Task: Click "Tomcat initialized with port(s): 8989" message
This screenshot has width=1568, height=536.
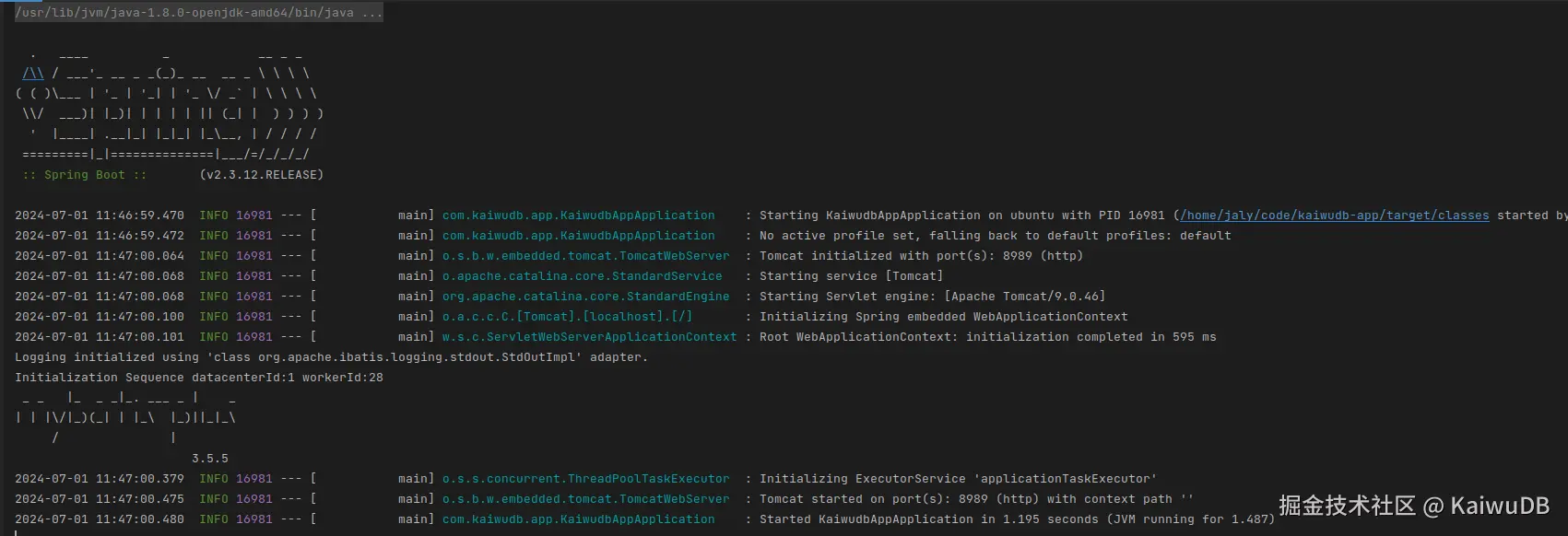Action: click(921, 256)
